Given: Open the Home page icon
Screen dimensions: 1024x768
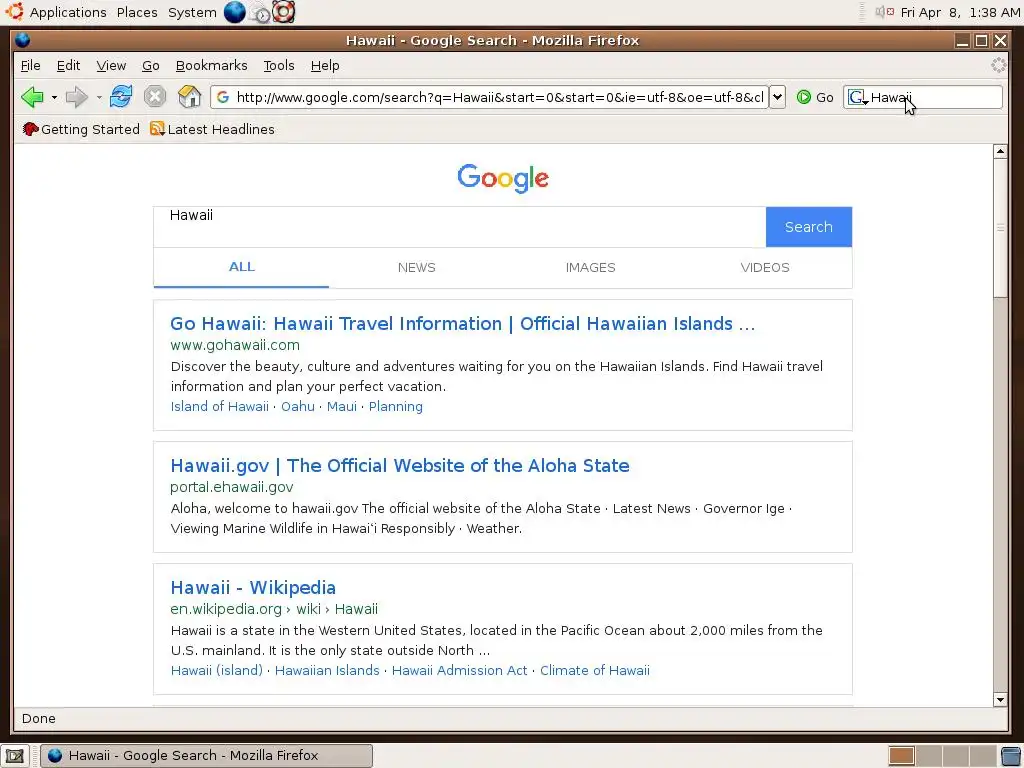Looking at the screenshot, I should [x=189, y=97].
